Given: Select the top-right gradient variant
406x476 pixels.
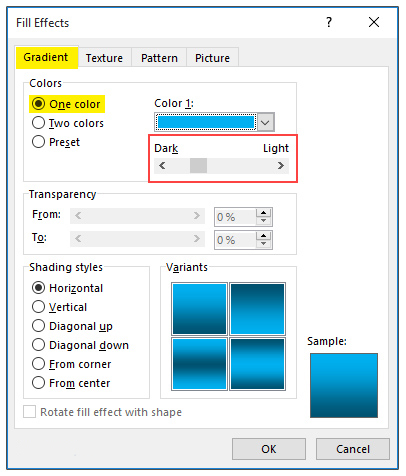Looking at the screenshot, I should tap(257, 309).
